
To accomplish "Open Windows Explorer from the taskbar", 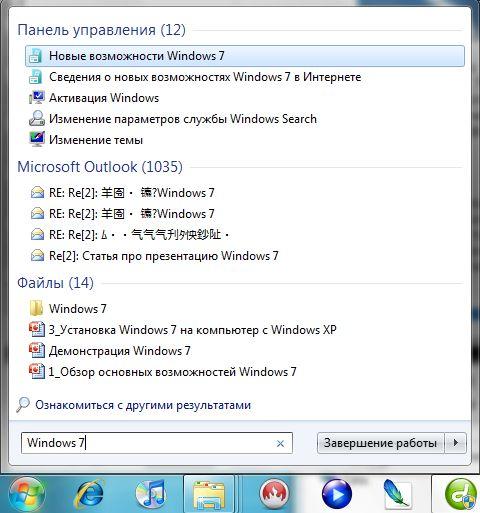I will [209, 495].
